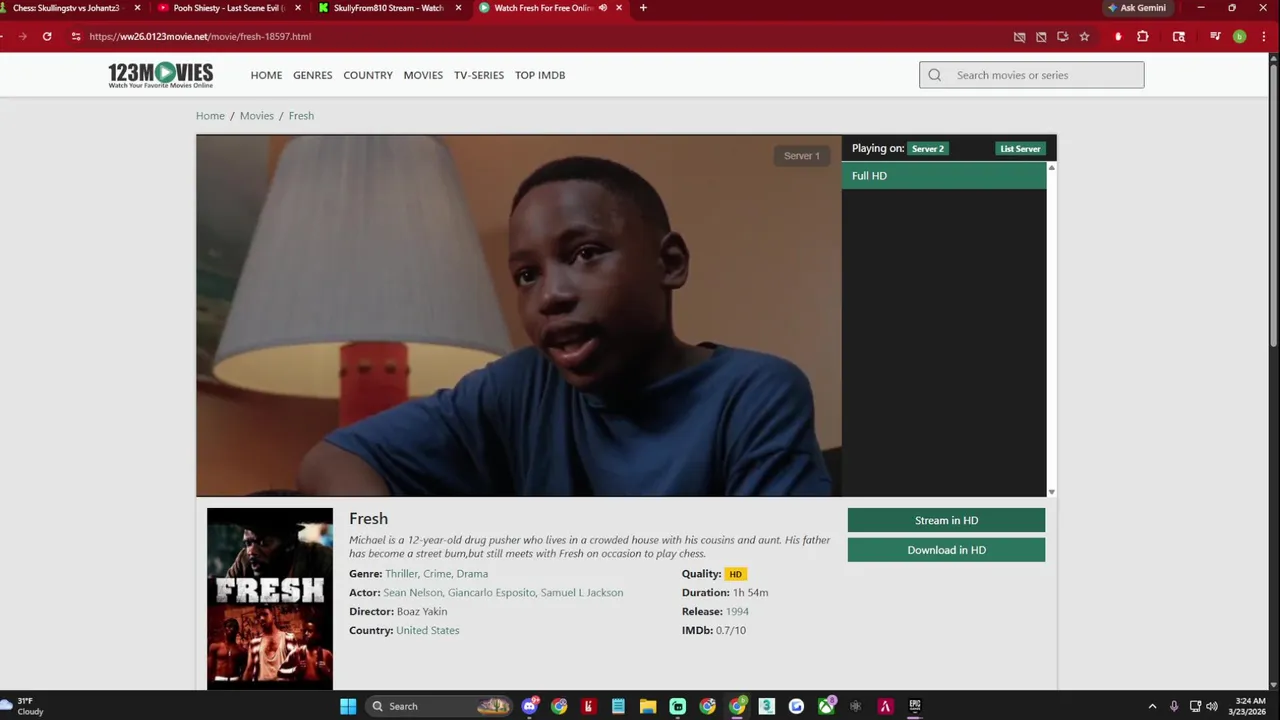
Task: Expand the List Server button
Action: [x=1020, y=149]
